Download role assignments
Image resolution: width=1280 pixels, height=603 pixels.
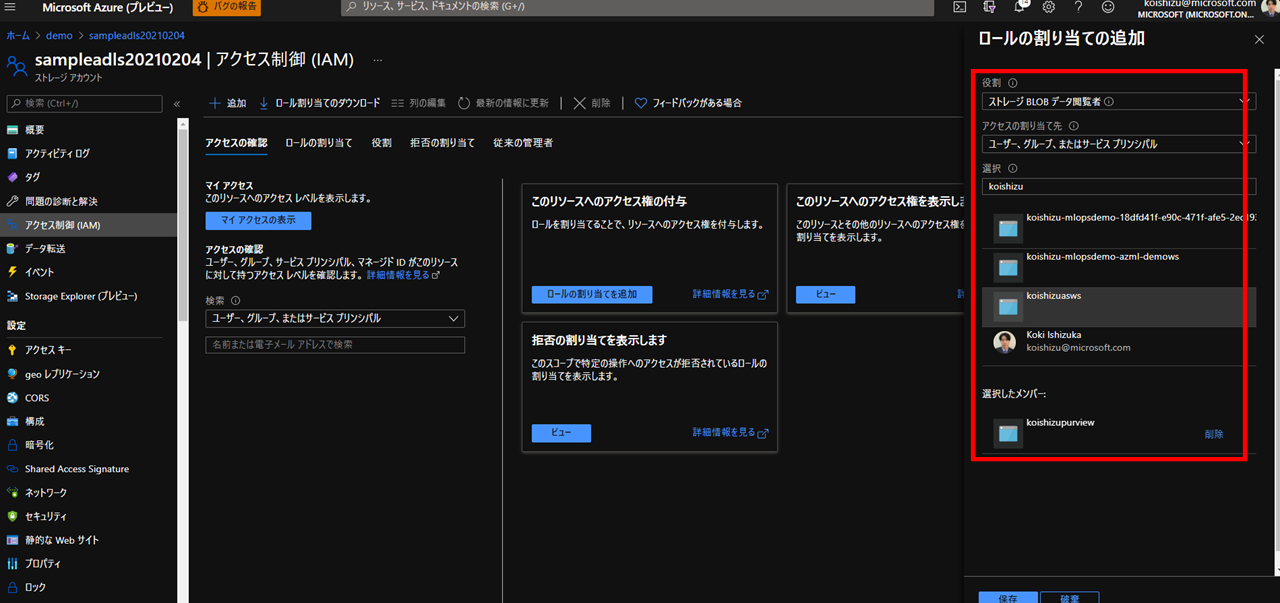[x=320, y=103]
